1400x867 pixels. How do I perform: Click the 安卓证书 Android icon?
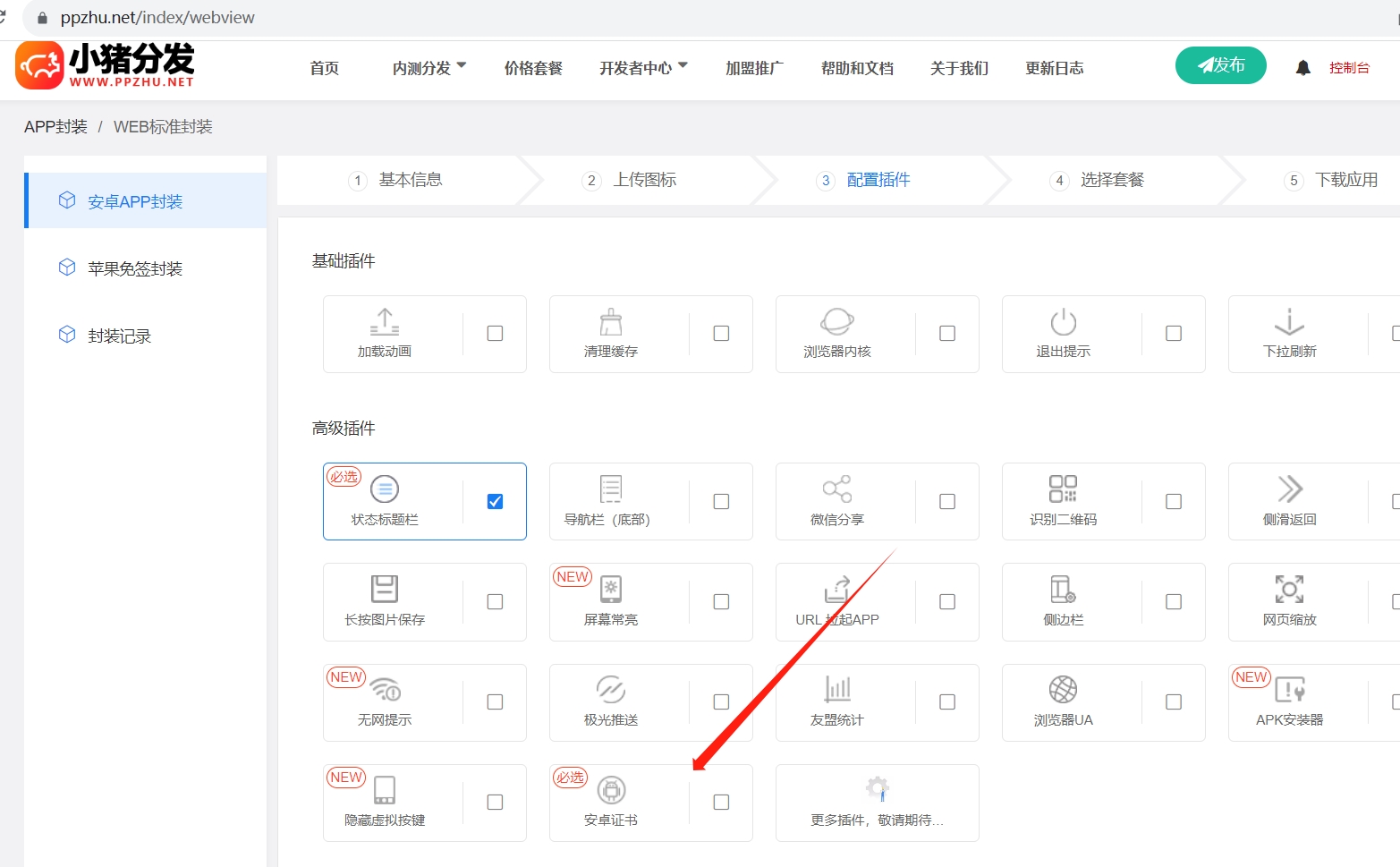point(611,790)
